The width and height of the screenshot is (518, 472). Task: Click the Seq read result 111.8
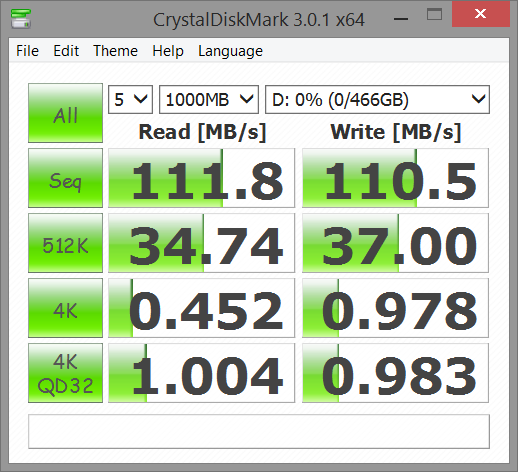point(202,178)
